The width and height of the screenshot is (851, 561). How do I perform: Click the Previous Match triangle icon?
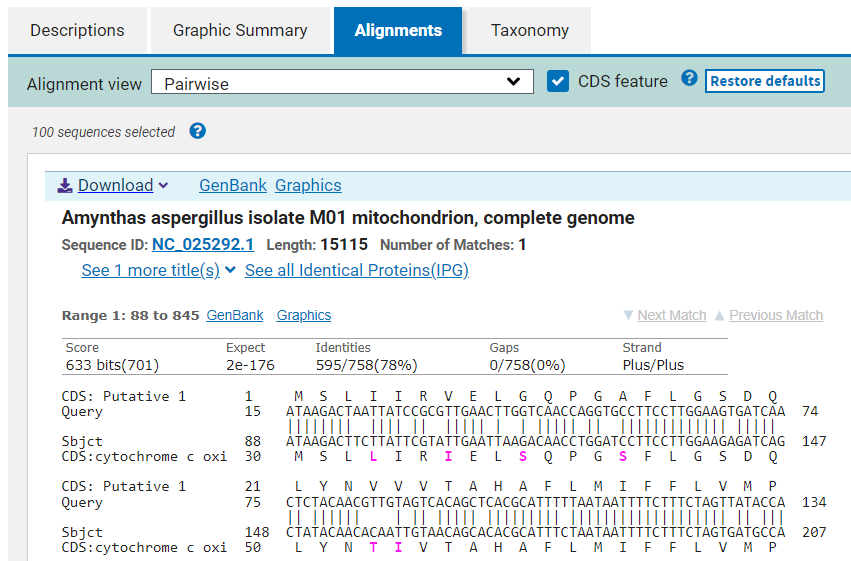tap(719, 315)
